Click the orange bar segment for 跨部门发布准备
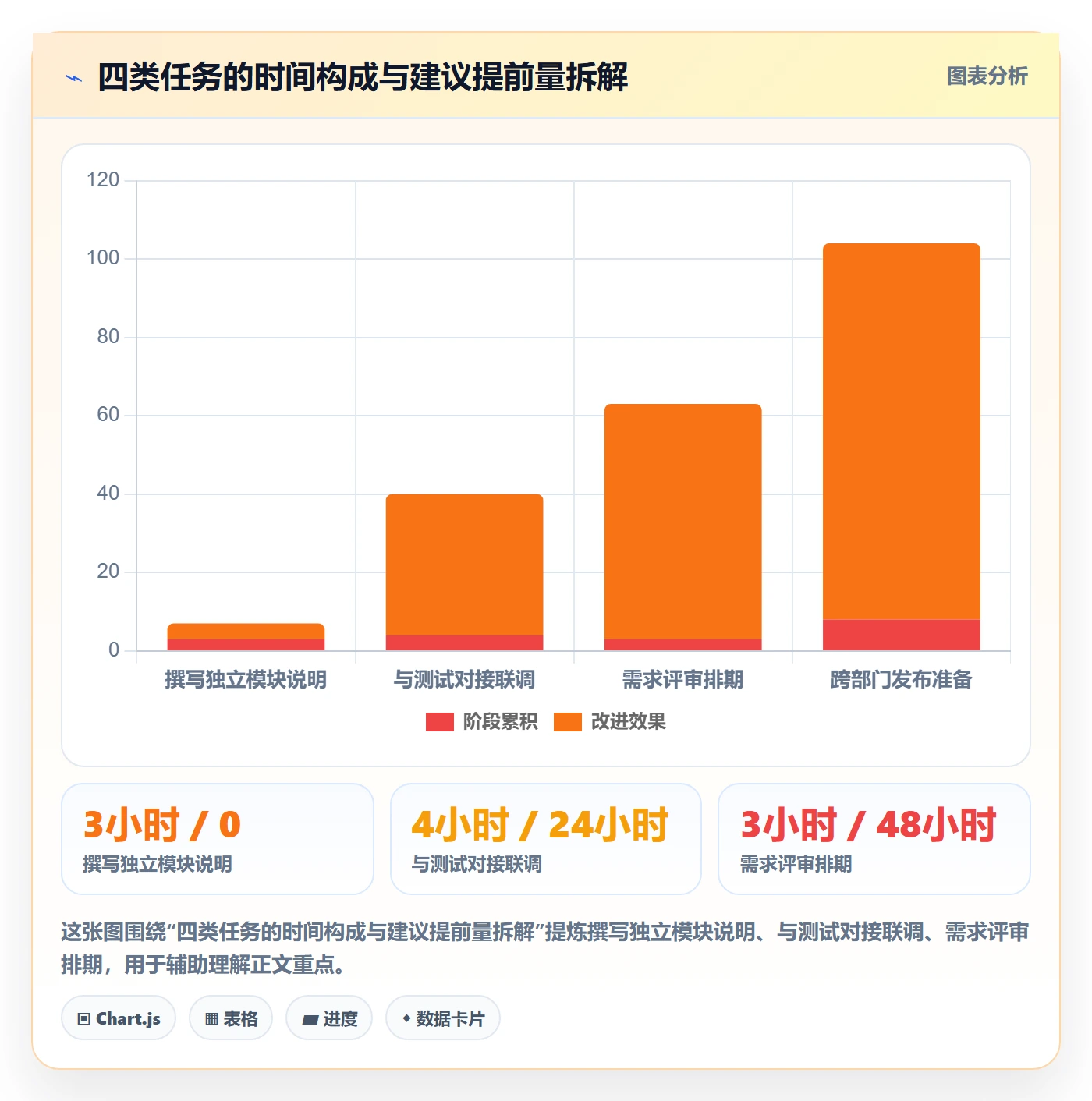Viewport: 1092px width, 1101px height. click(902, 431)
